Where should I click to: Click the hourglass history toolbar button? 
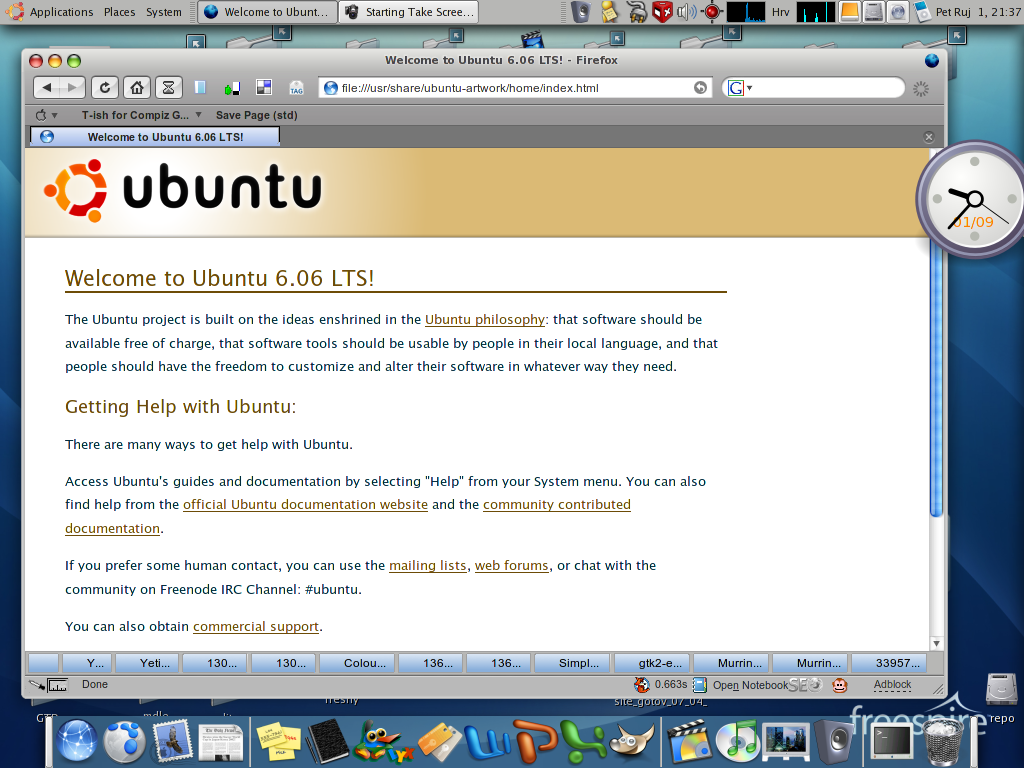(168, 88)
